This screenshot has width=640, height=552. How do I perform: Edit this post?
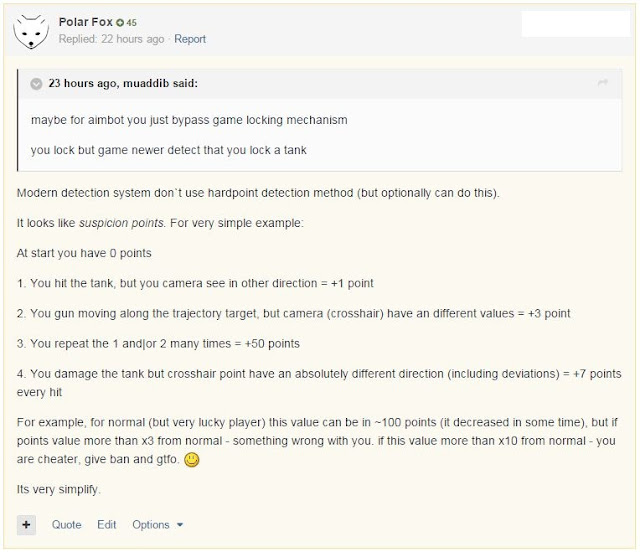tap(107, 525)
